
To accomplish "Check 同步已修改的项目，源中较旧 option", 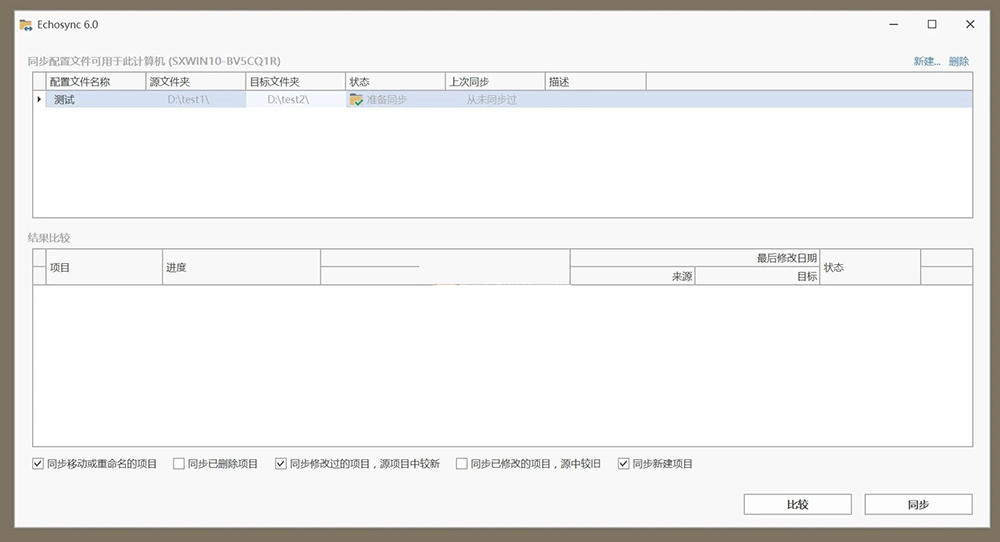I will click(x=461, y=464).
